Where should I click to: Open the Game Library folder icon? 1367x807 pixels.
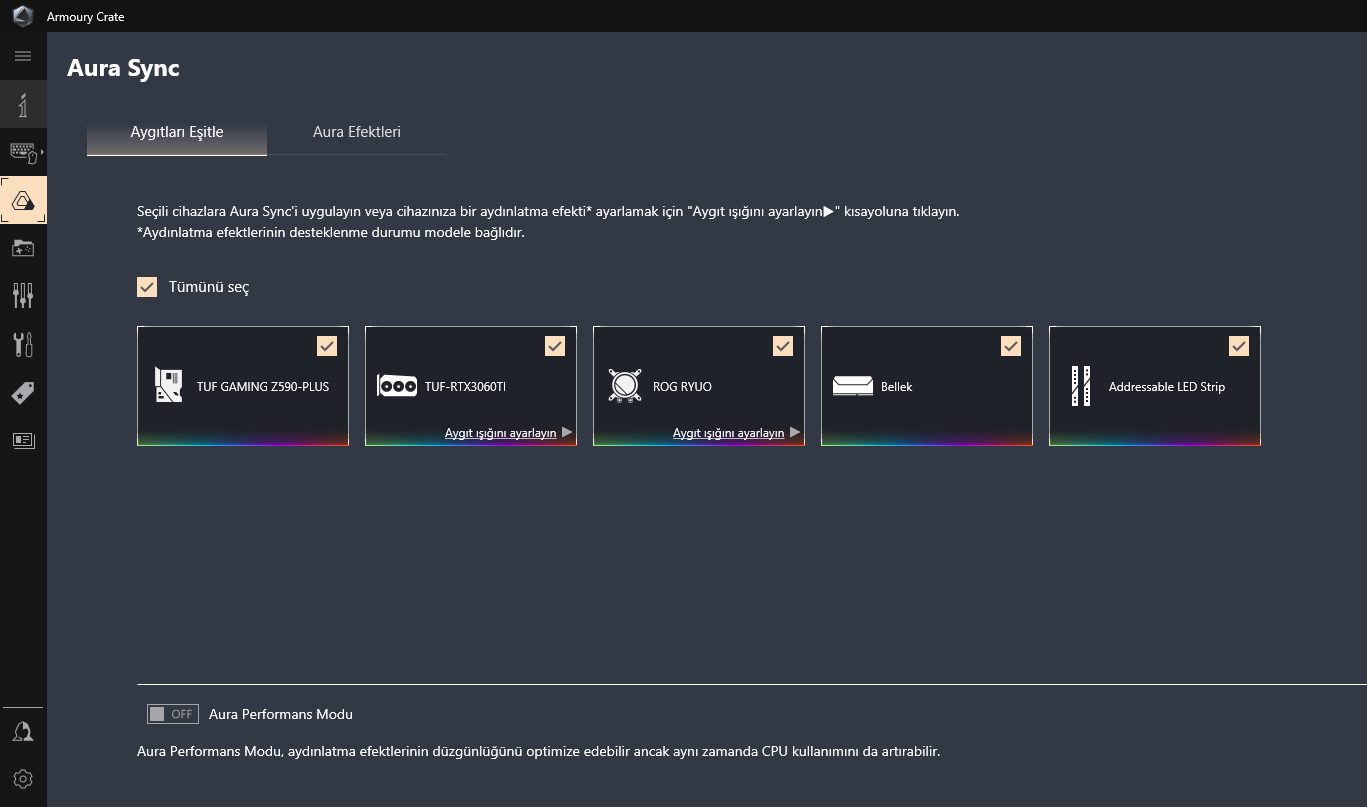23,248
